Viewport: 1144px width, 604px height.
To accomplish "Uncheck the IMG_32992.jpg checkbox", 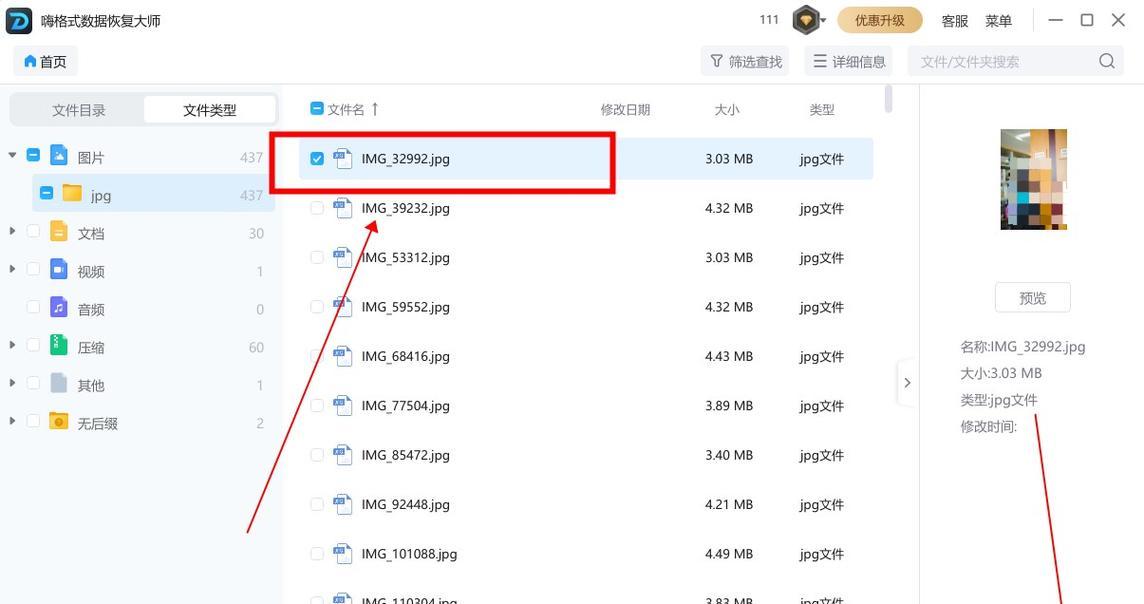I will point(317,158).
